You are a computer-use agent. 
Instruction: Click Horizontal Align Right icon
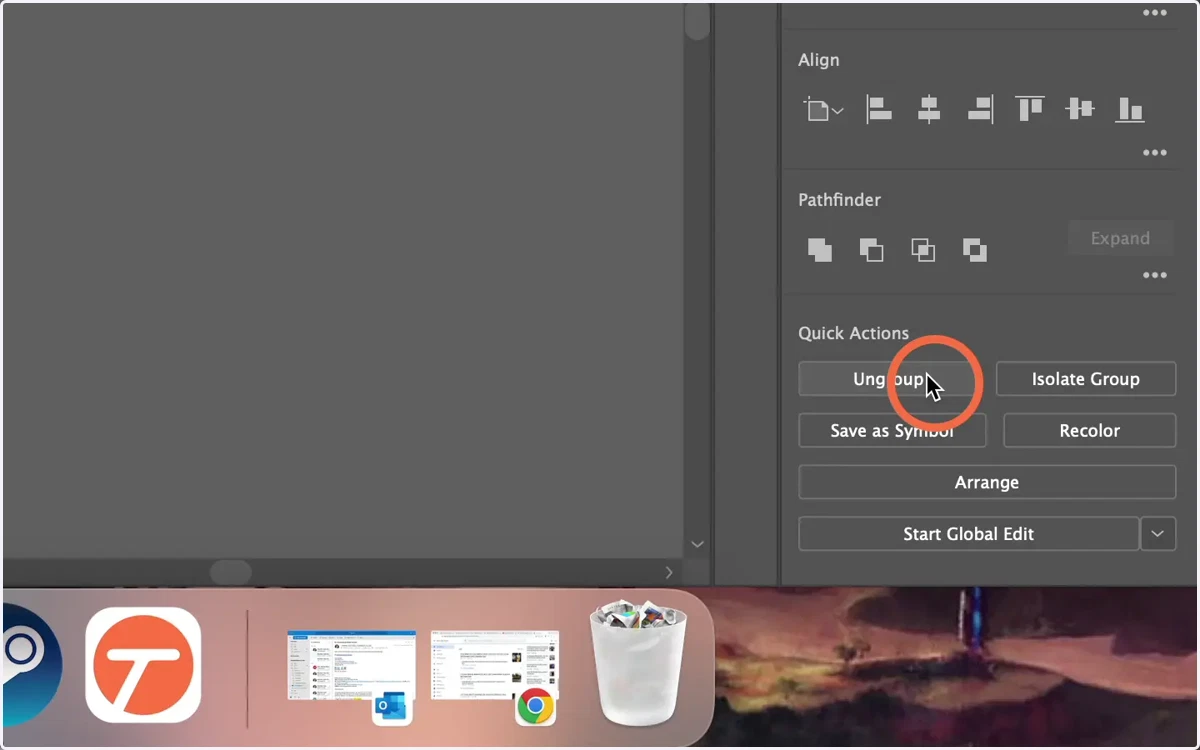(x=980, y=109)
